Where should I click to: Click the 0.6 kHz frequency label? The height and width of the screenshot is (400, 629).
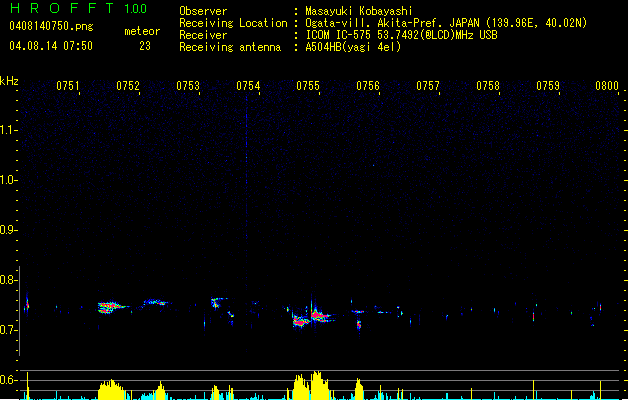[8, 380]
